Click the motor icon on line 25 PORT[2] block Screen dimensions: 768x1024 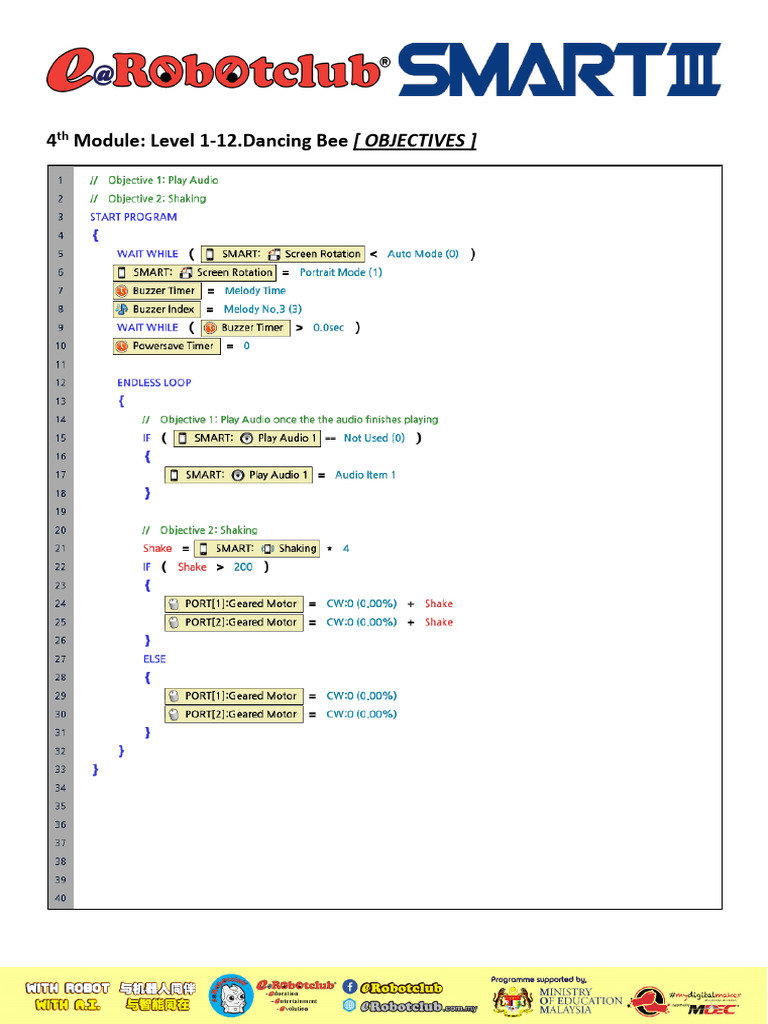coord(174,622)
